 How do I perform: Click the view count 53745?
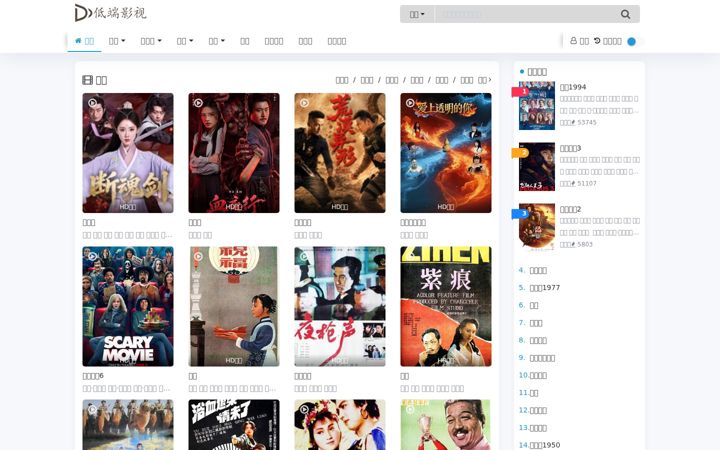[587, 122]
